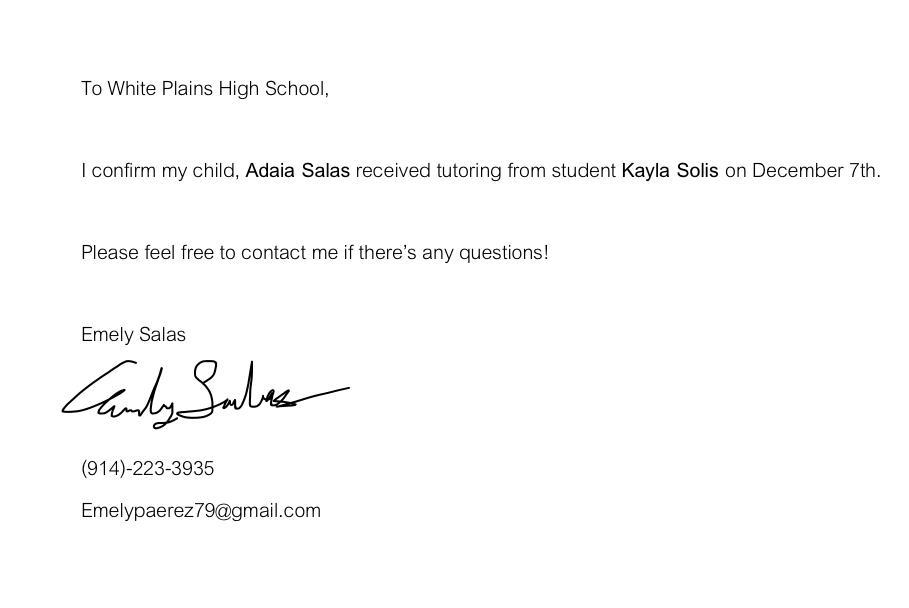Click the date text December 7th
This screenshot has height=608, width=909.
814,171
